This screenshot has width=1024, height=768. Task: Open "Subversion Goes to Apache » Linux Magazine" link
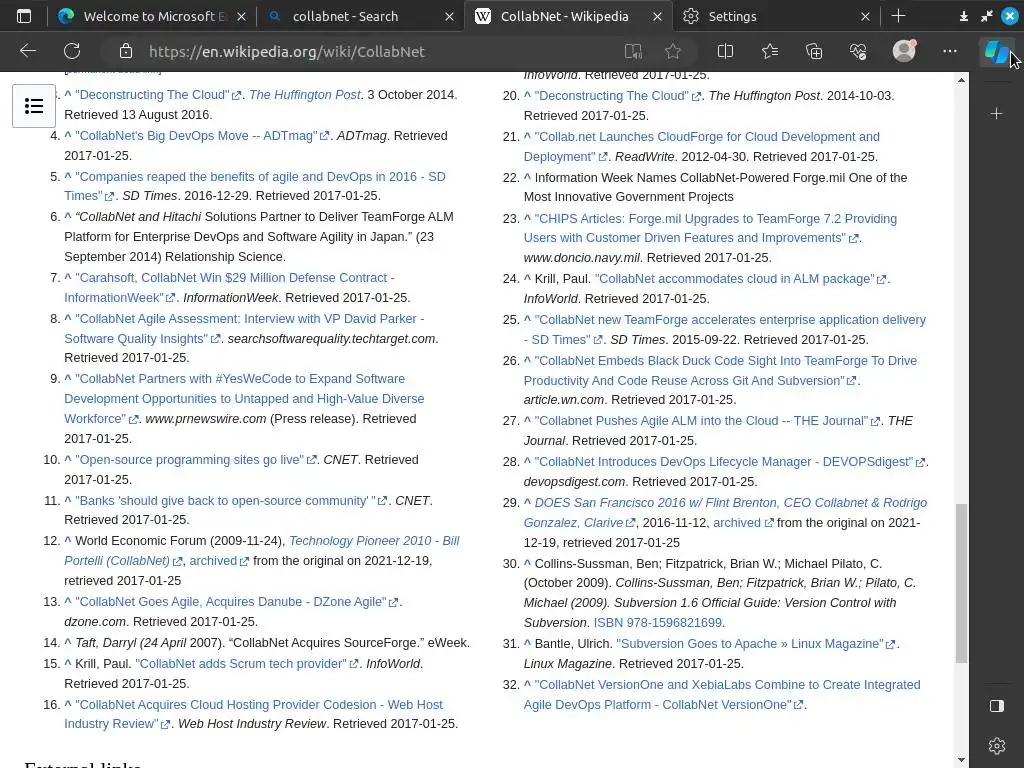pos(750,644)
